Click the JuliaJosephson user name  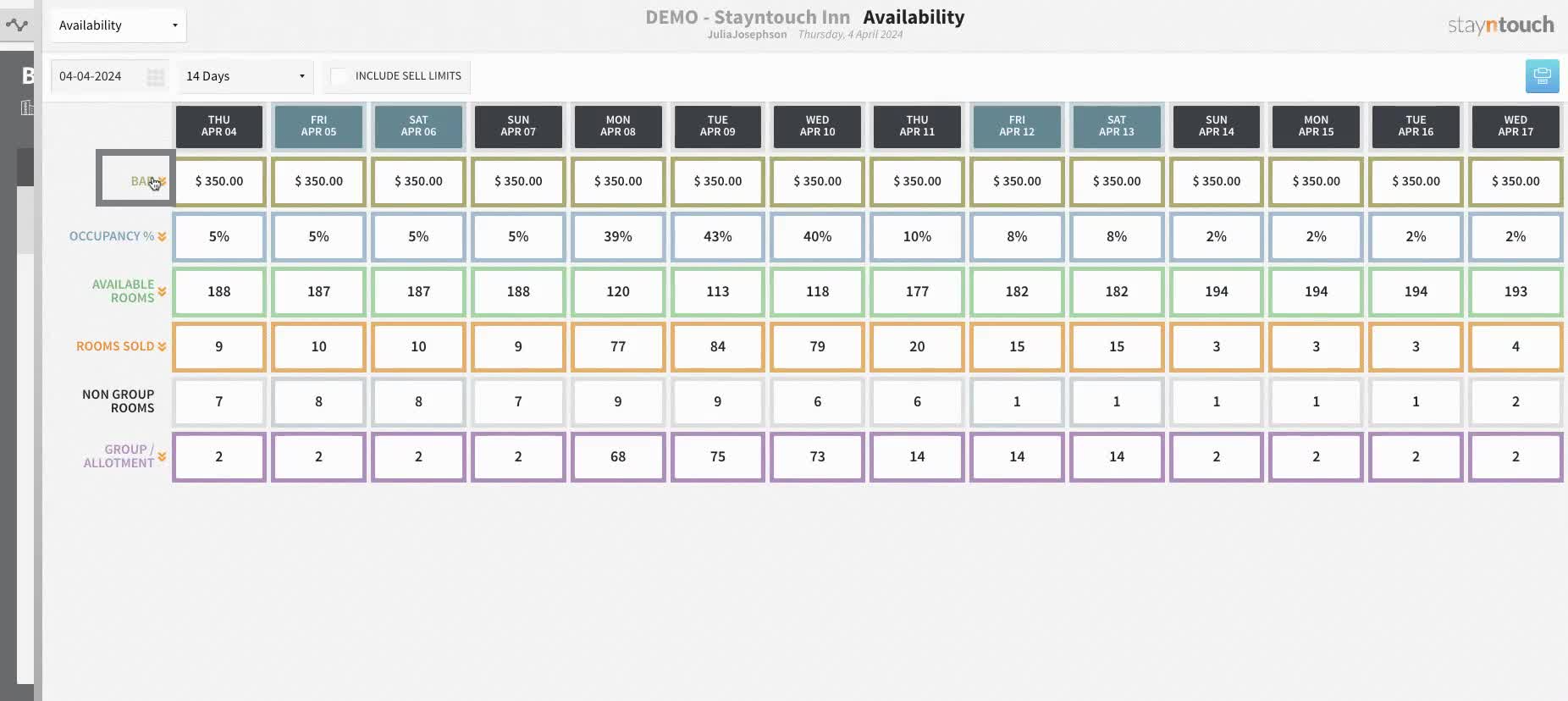(x=747, y=35)
